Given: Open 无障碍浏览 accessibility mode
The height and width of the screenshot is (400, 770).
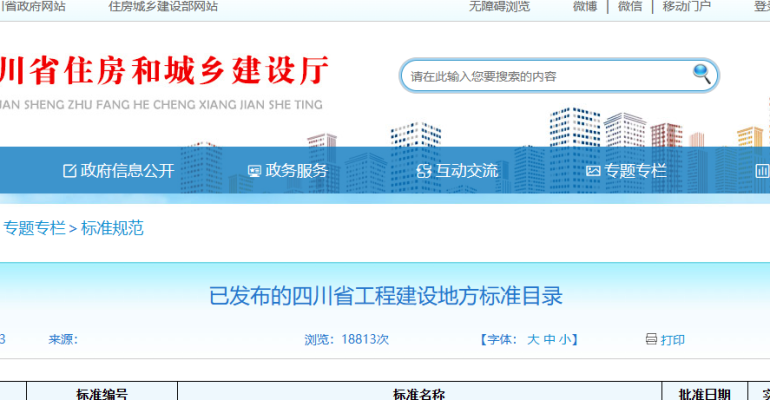Looking at the screenshot, I should pos(499,6).
